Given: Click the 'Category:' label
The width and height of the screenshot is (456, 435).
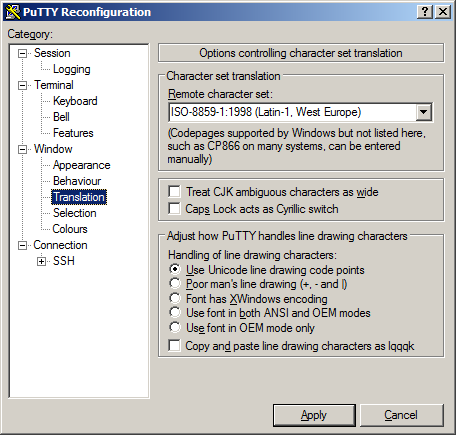Looking at the screenshot, I should click(x=30, y=34).
